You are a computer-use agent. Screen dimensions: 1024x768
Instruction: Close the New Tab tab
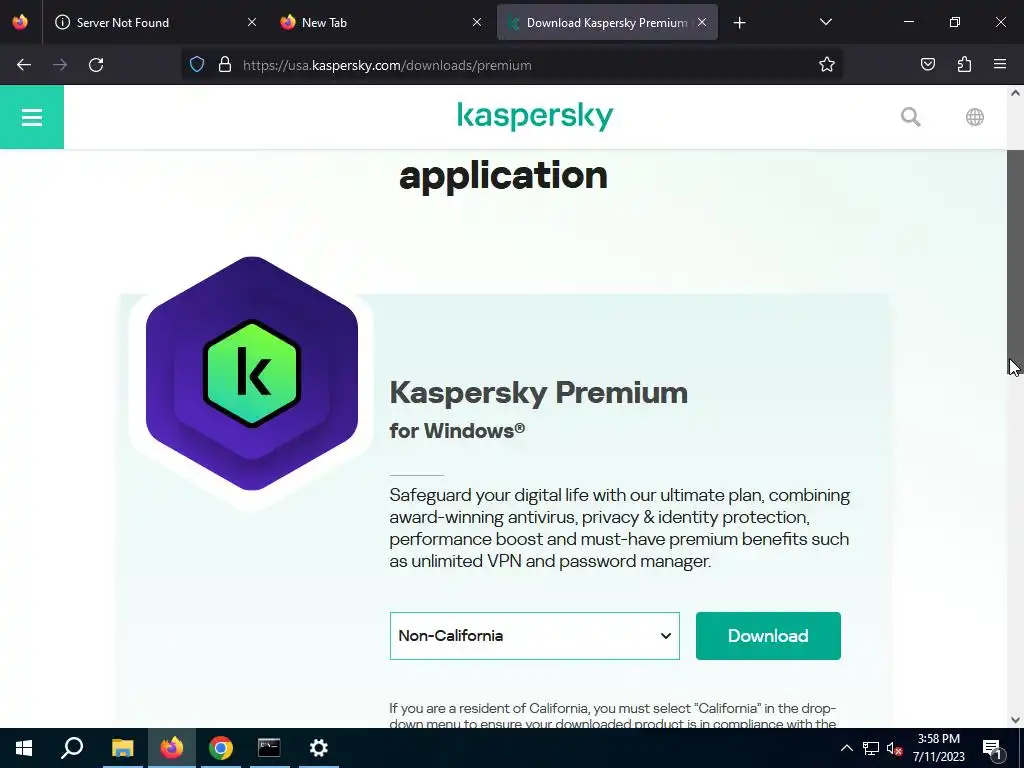click(x=477, y=22)
